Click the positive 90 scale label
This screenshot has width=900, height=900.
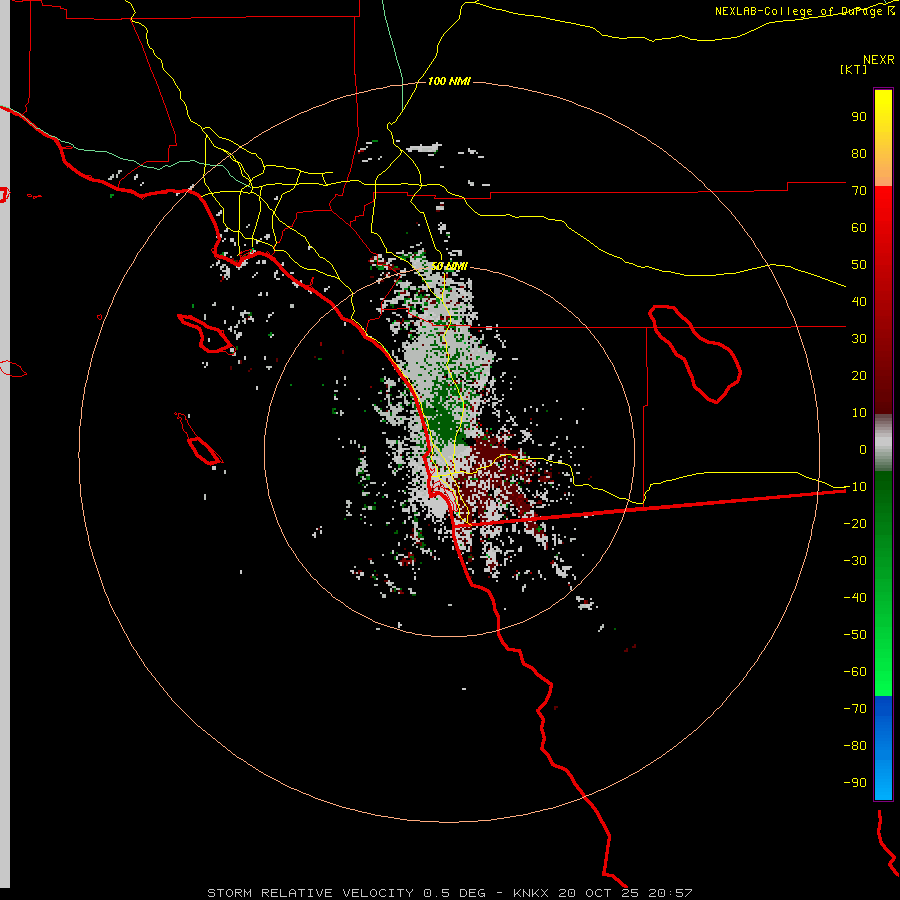tap(859, 117)
